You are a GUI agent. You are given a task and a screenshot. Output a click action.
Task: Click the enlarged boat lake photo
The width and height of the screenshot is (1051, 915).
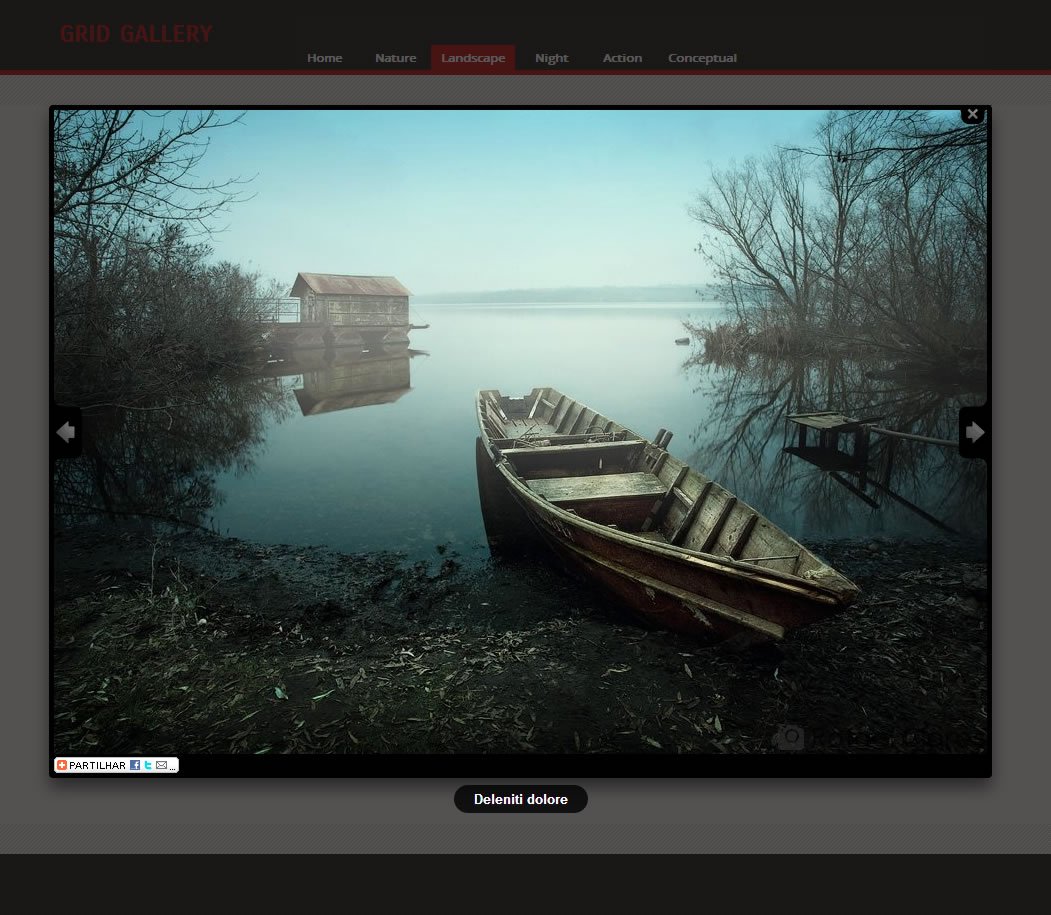(520, 432)
